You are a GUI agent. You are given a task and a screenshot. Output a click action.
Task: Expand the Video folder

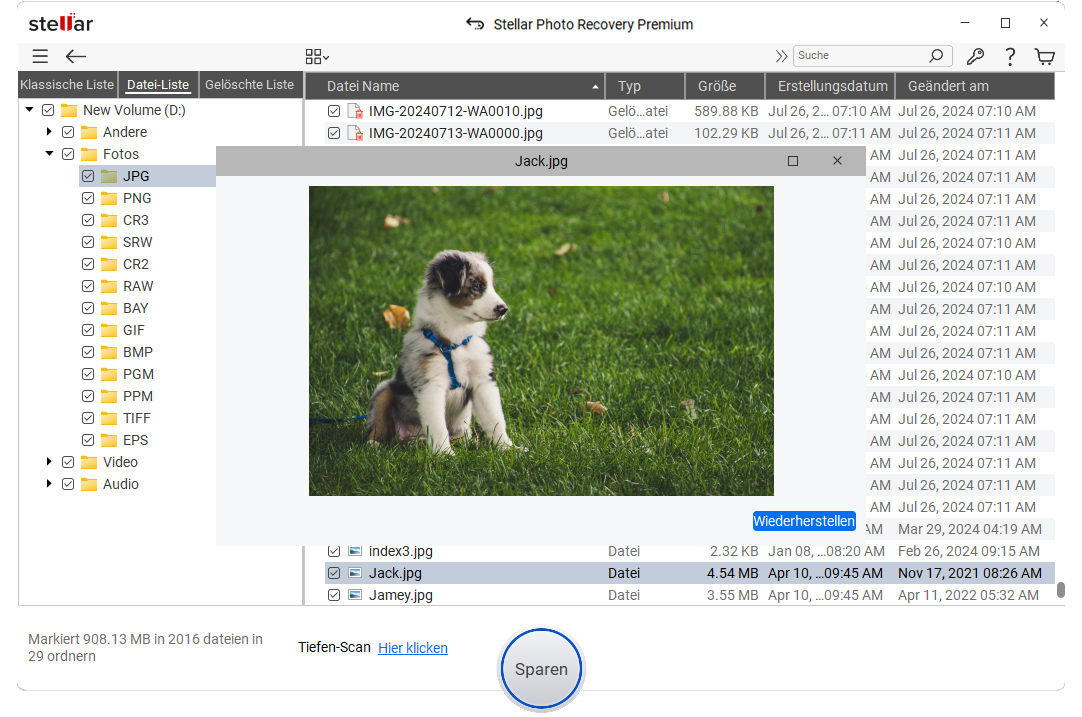click(x=49, y=462)
